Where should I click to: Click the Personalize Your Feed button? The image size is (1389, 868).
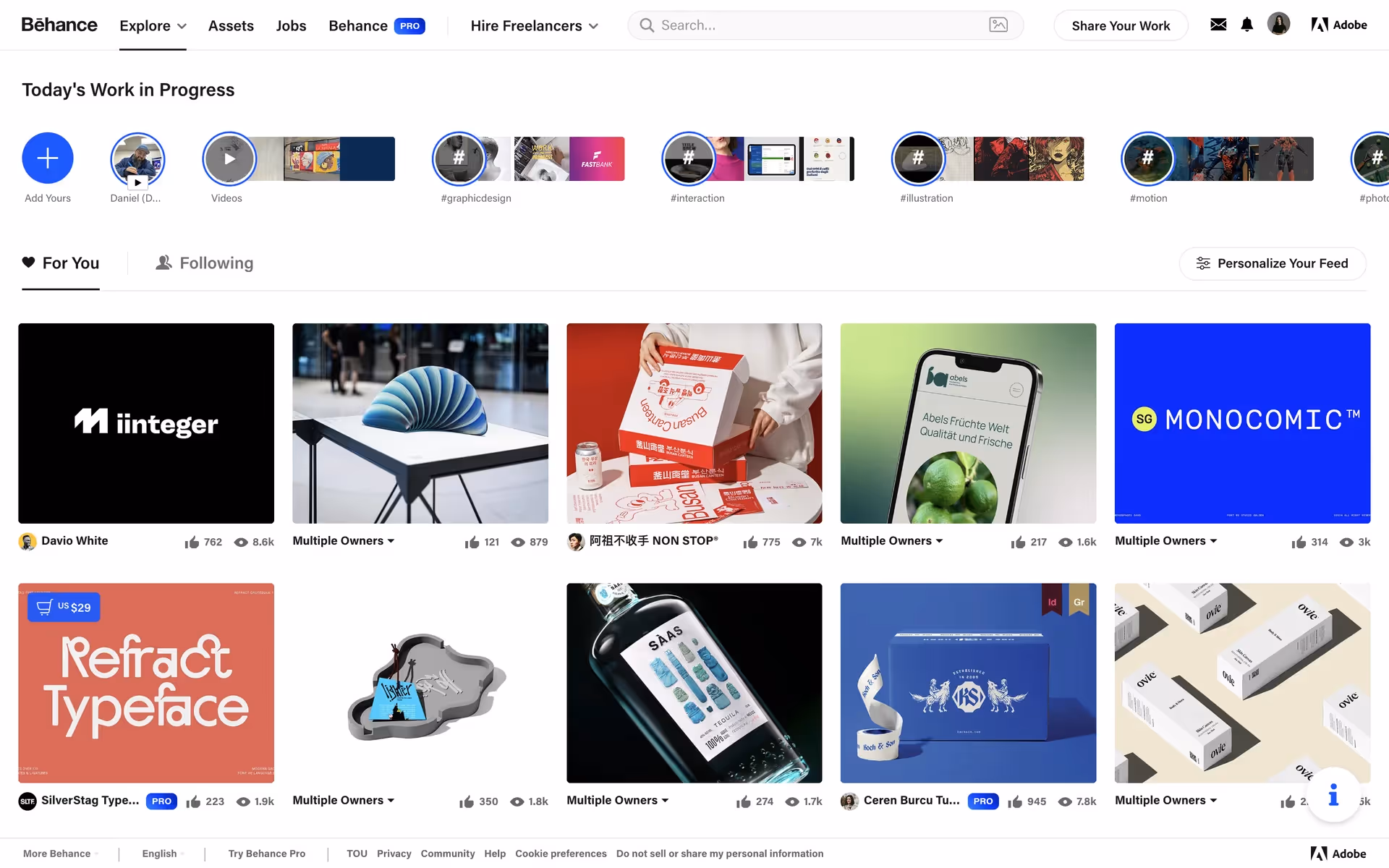[1273, 263]
